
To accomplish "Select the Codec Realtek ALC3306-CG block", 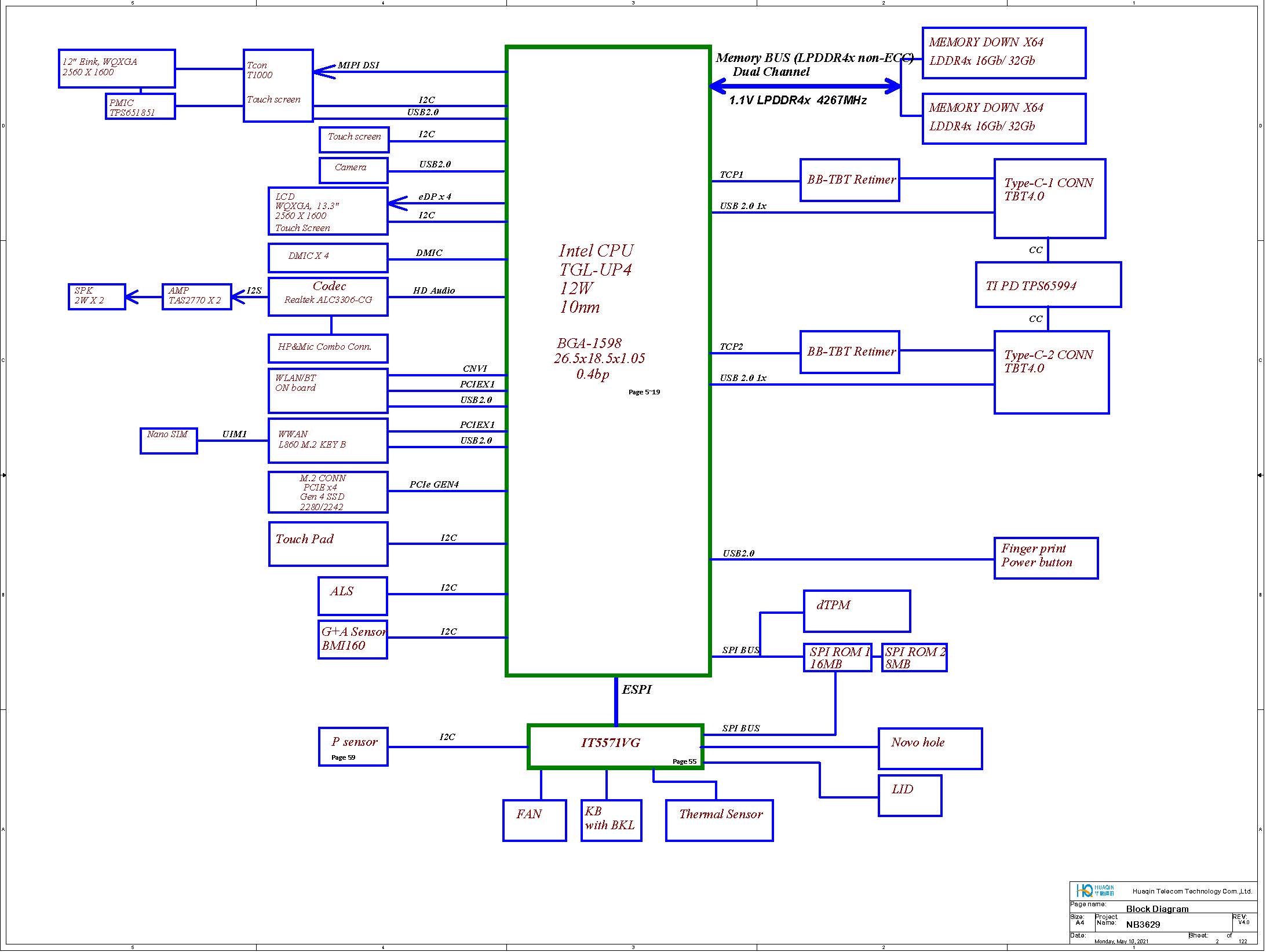I will click(x=328, y=297).
